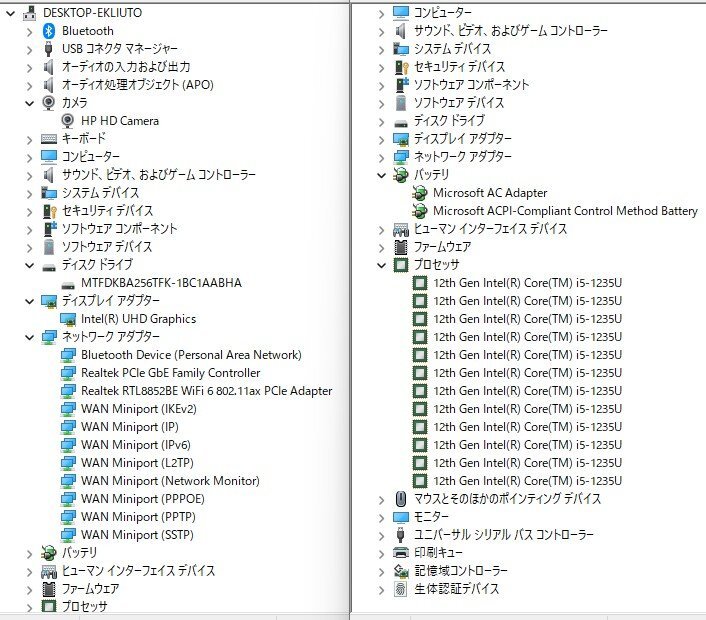Select WAN Miniport (PPTP) entry
This screenshot has width=706, height=620.
click(x=138, y=517)
